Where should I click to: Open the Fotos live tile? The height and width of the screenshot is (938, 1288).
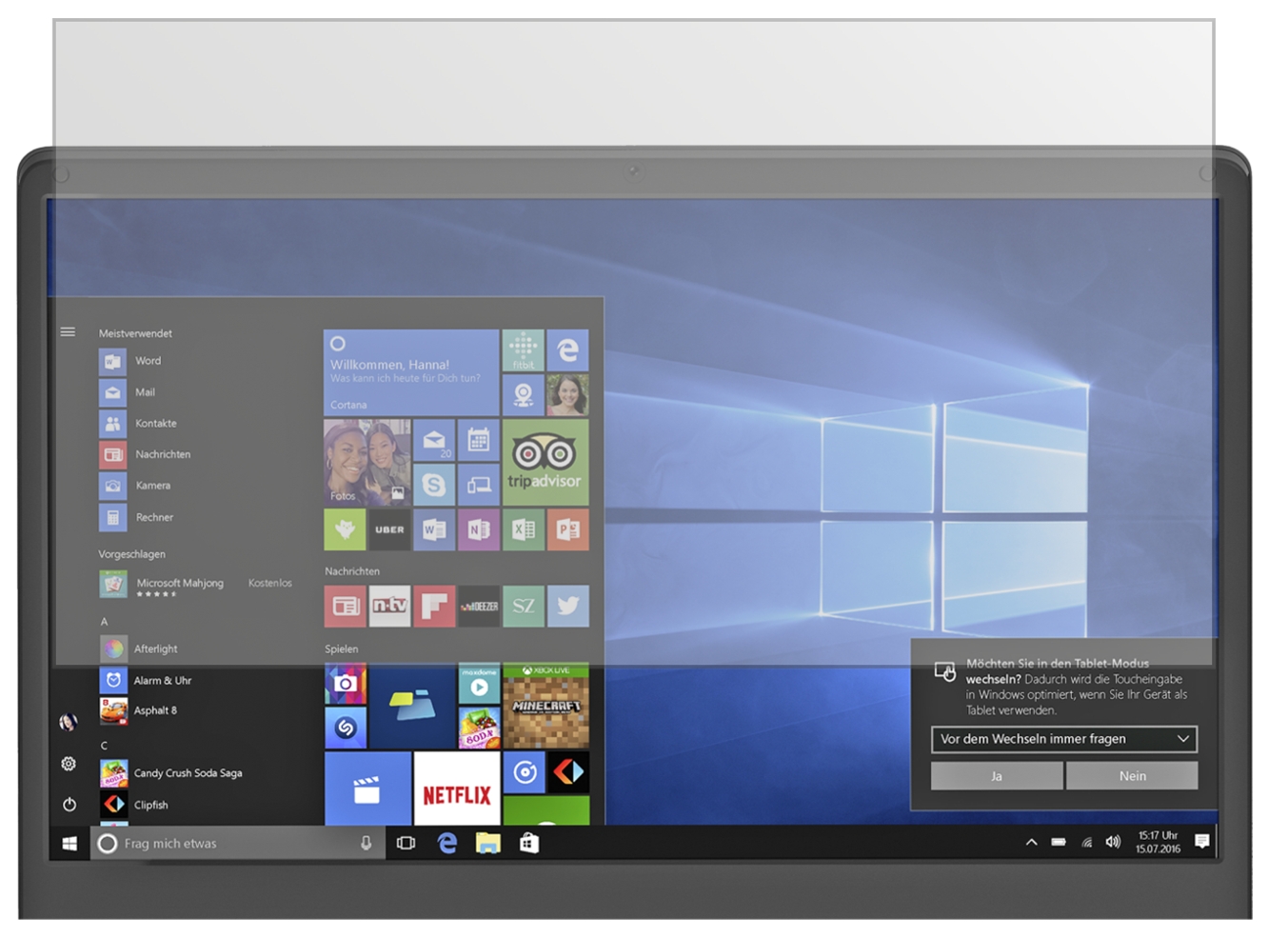367,462
